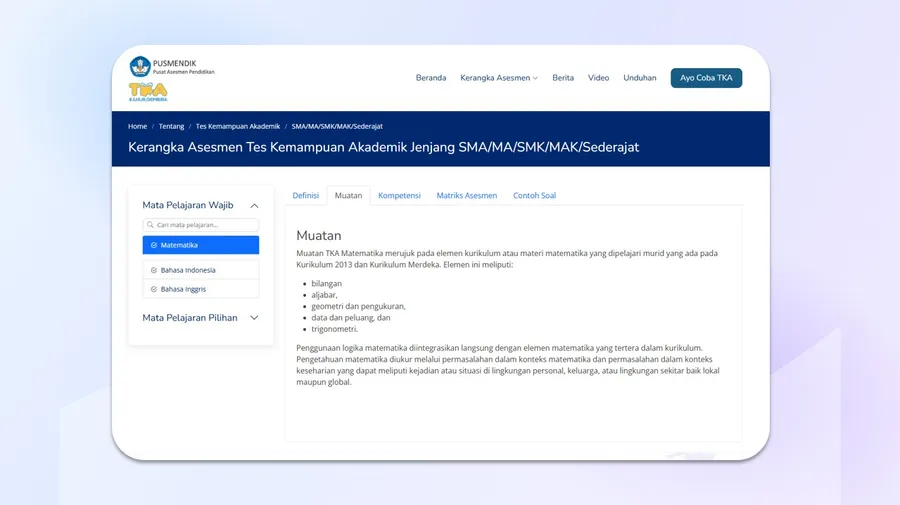Open the Video navigation item
This screenshot has width=900, height=505.
[598, 78]
